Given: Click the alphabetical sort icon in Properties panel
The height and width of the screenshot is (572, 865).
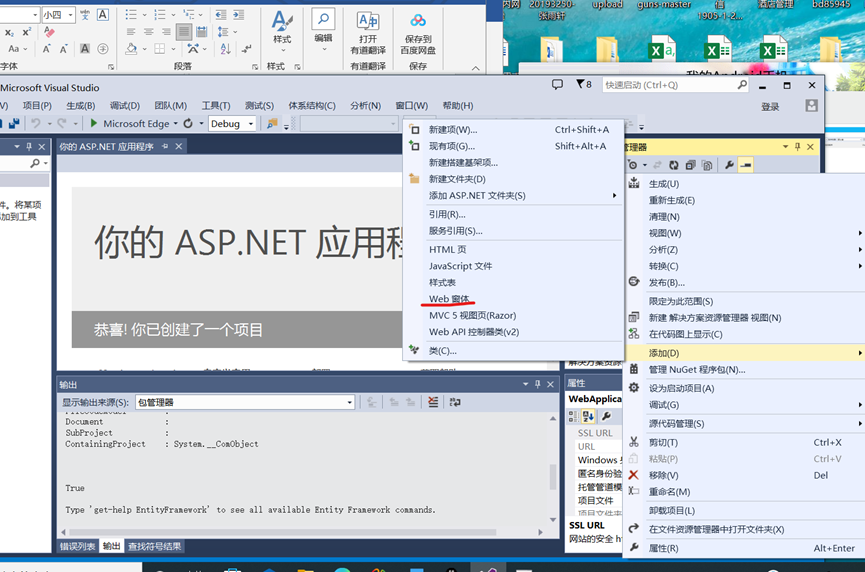Looking at the screenshot, I should pos(588,416).
